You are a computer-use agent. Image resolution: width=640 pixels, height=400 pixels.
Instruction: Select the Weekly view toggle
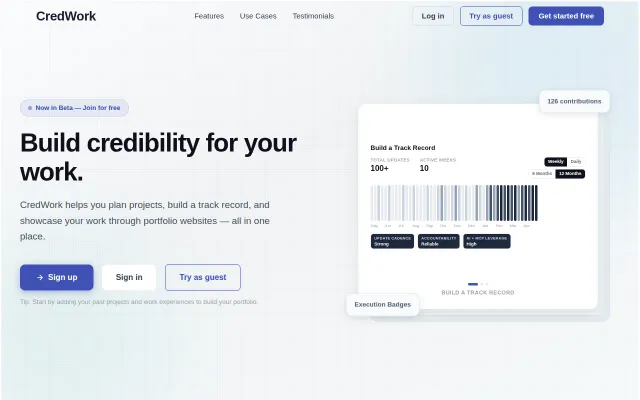click(555, 162)
